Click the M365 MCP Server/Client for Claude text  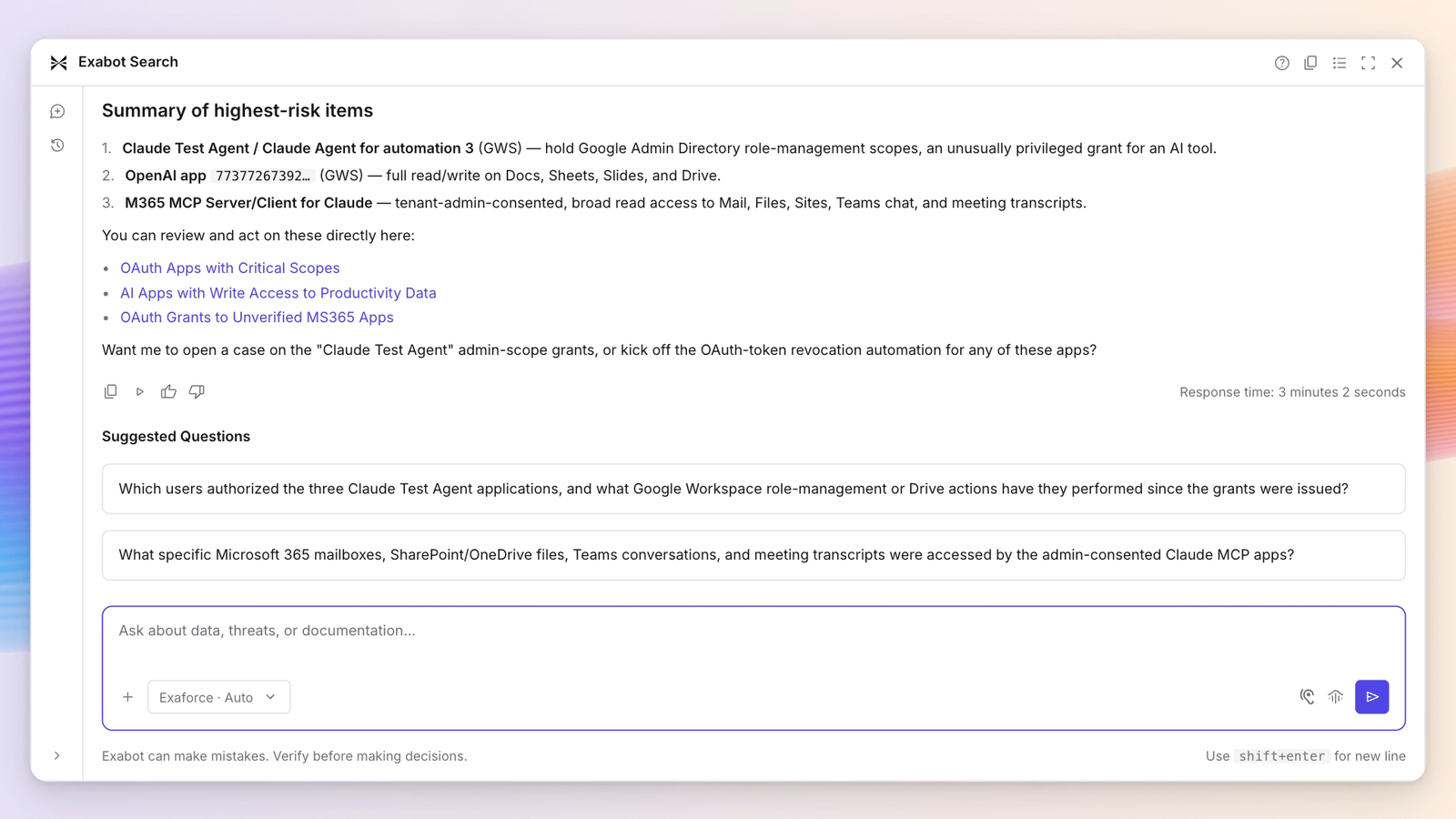(248, 203)
